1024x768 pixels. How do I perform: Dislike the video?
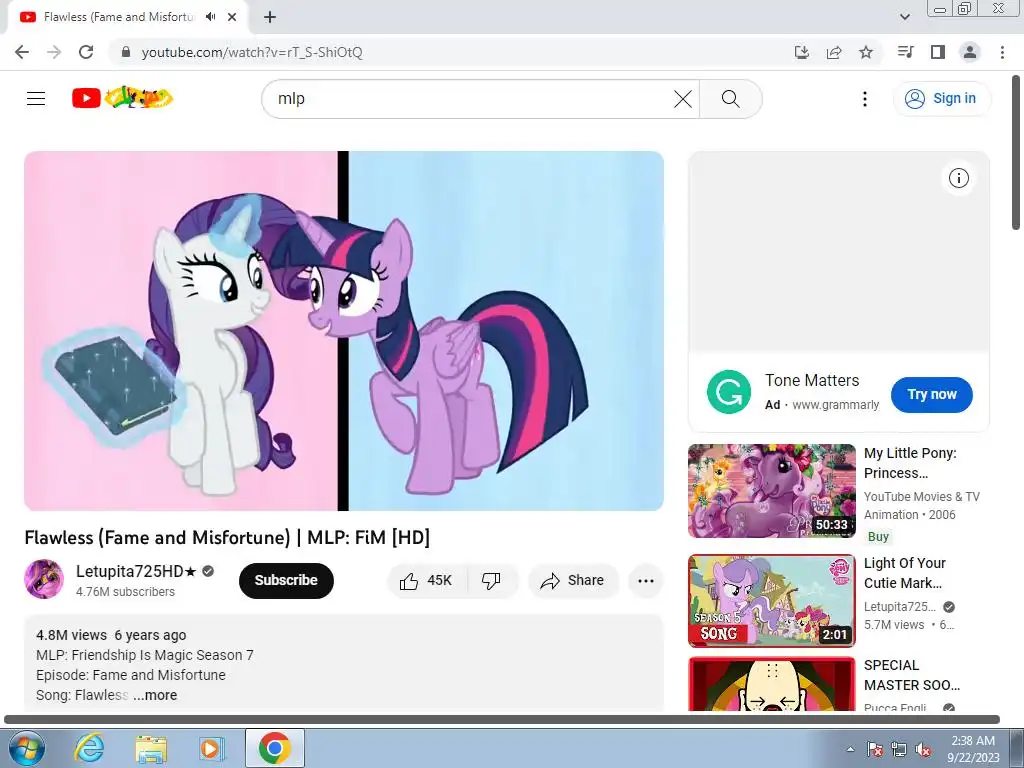point(491,581)
